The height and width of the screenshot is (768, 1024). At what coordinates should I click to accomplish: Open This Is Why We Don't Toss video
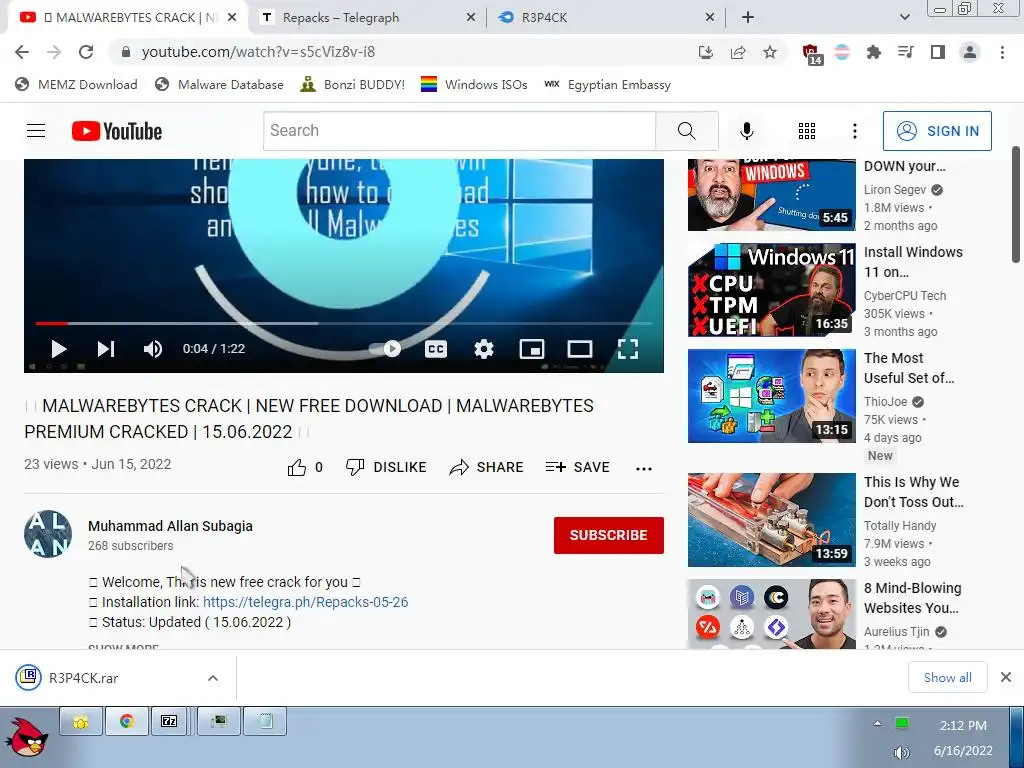(x=771, y=520)
